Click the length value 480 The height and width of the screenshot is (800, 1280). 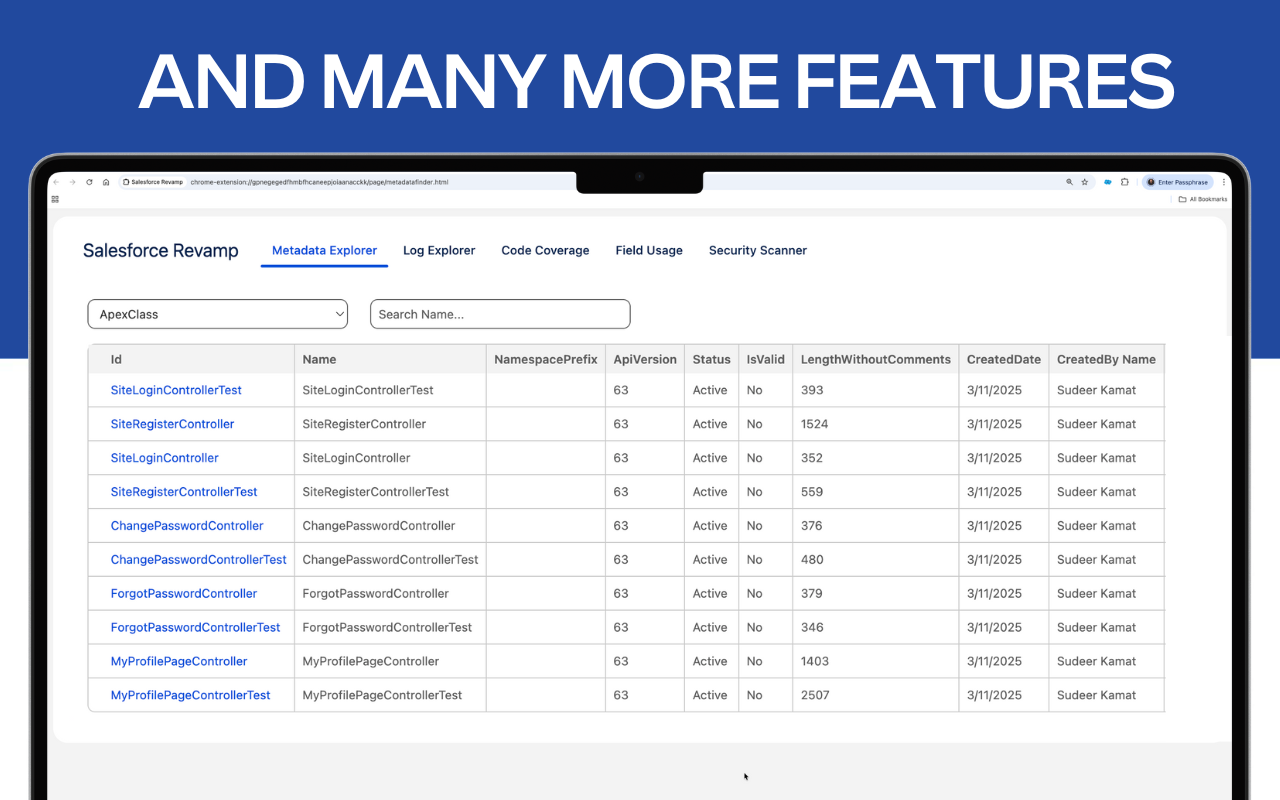click(x=812, y=560)
